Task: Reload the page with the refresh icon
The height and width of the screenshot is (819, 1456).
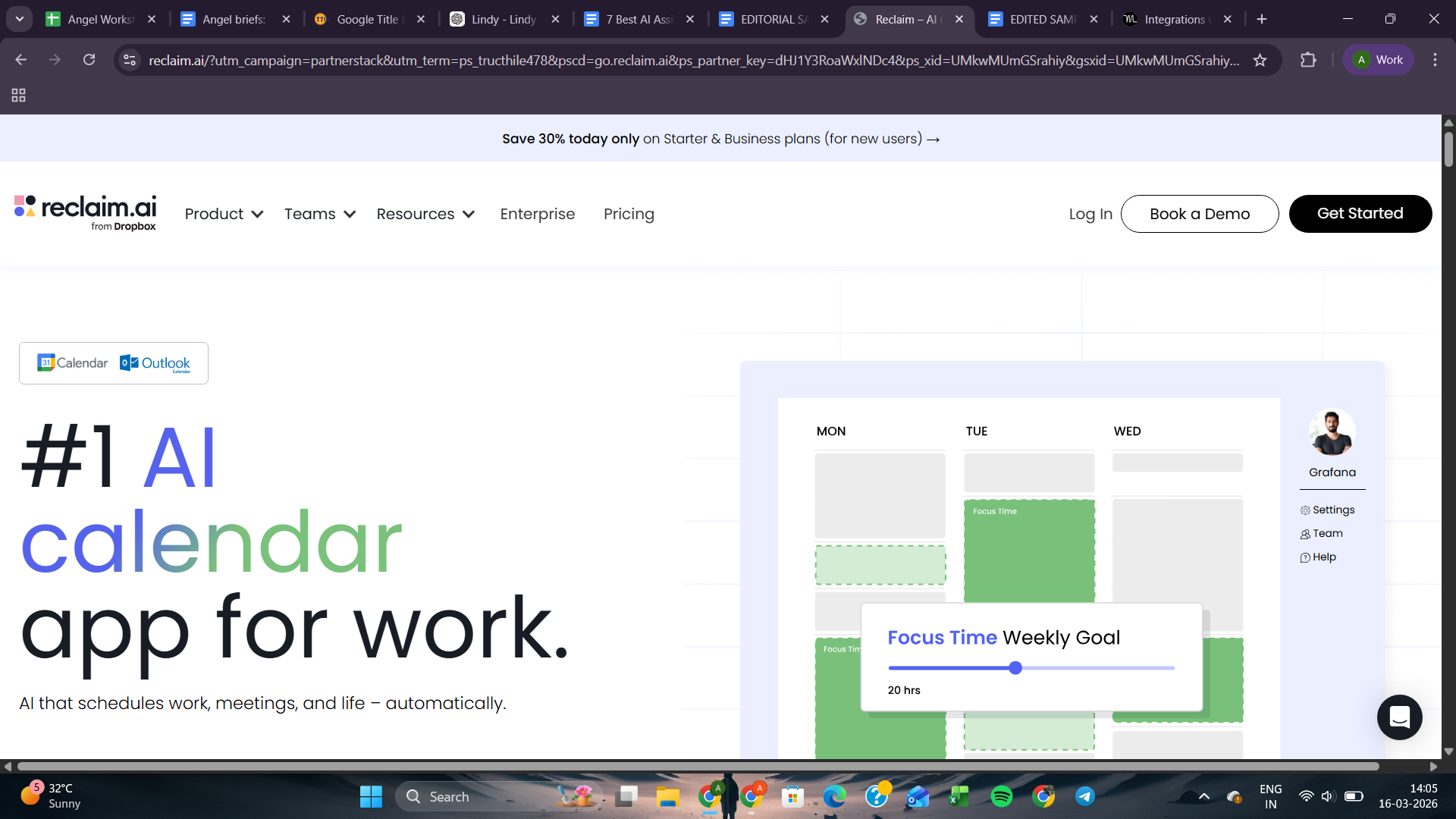Action: (x=89, y=60)
